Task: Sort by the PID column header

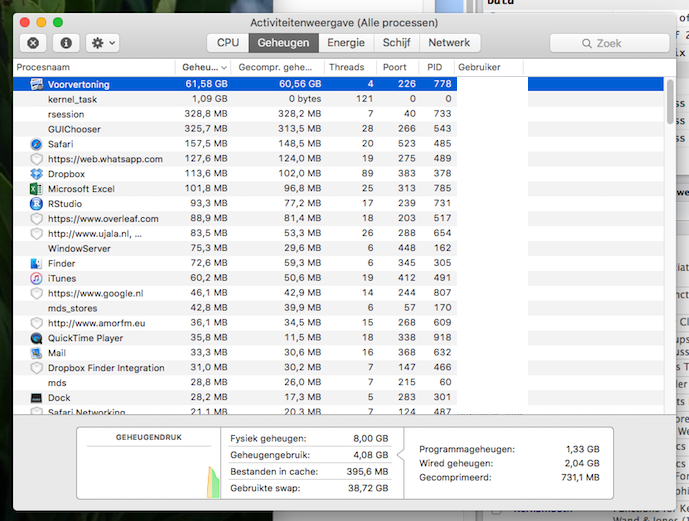Action: [x=435, y=67]
